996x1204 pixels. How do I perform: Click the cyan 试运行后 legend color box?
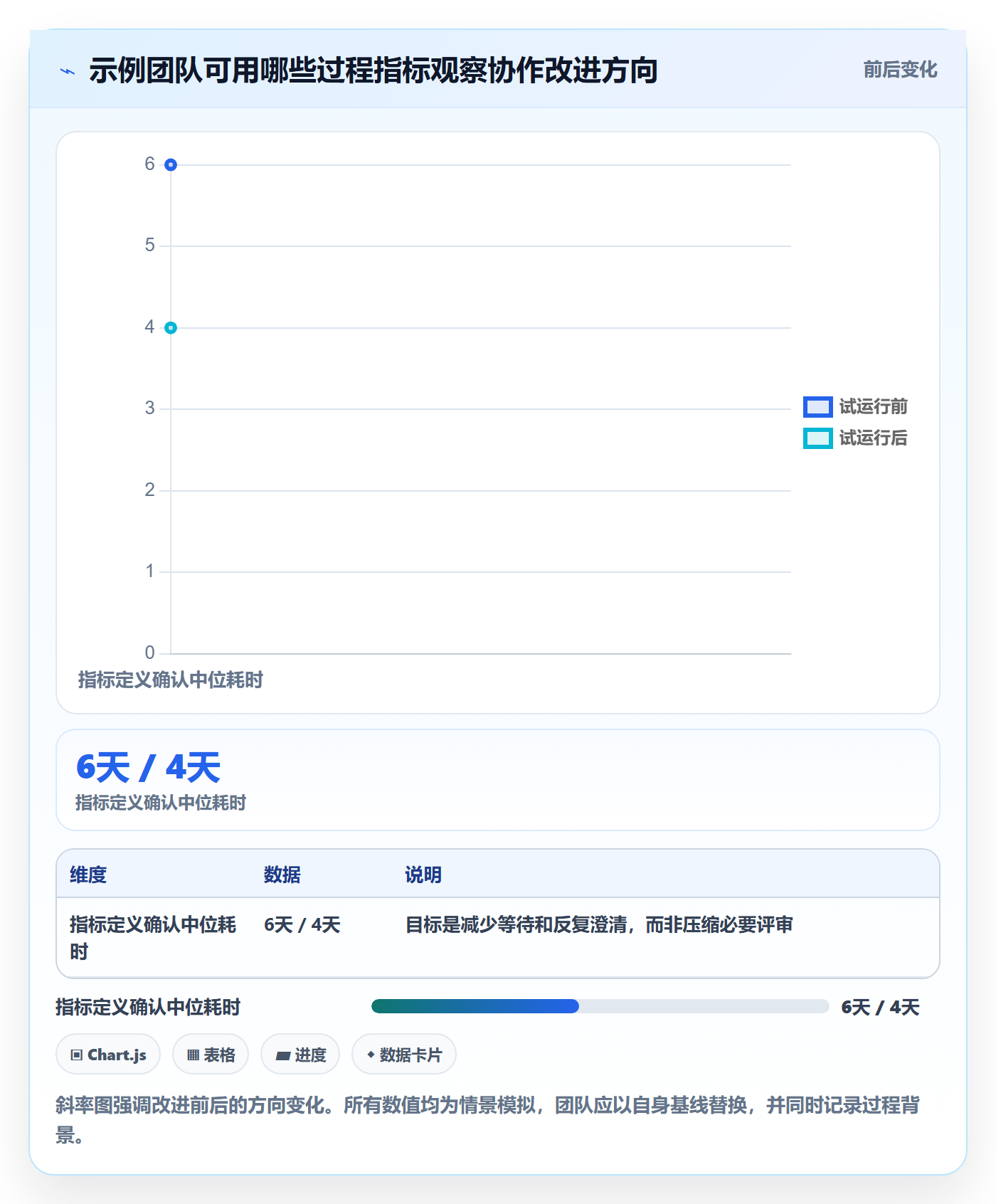tap(818, 438)
